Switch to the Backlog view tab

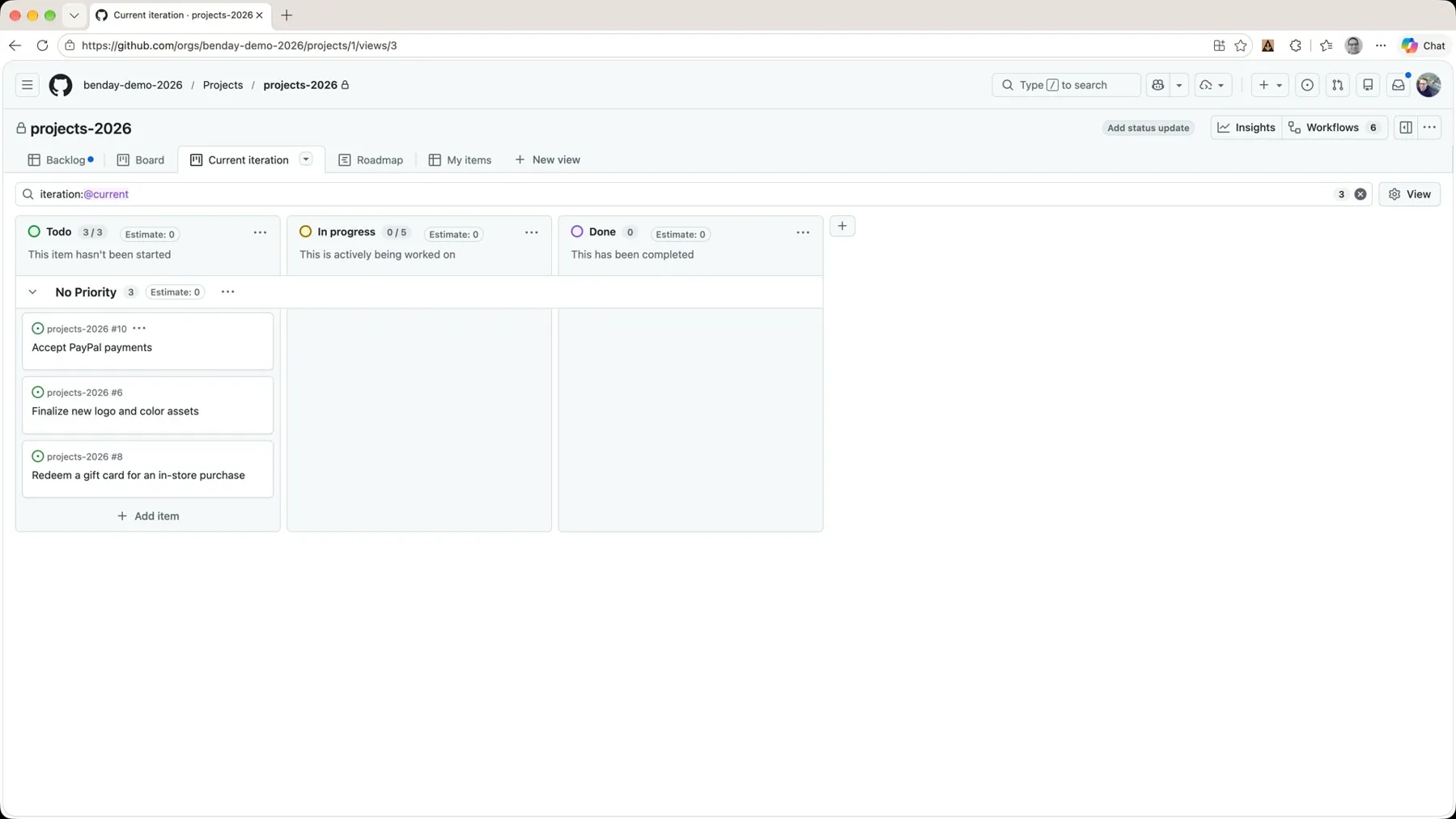[x=61, y=160]
